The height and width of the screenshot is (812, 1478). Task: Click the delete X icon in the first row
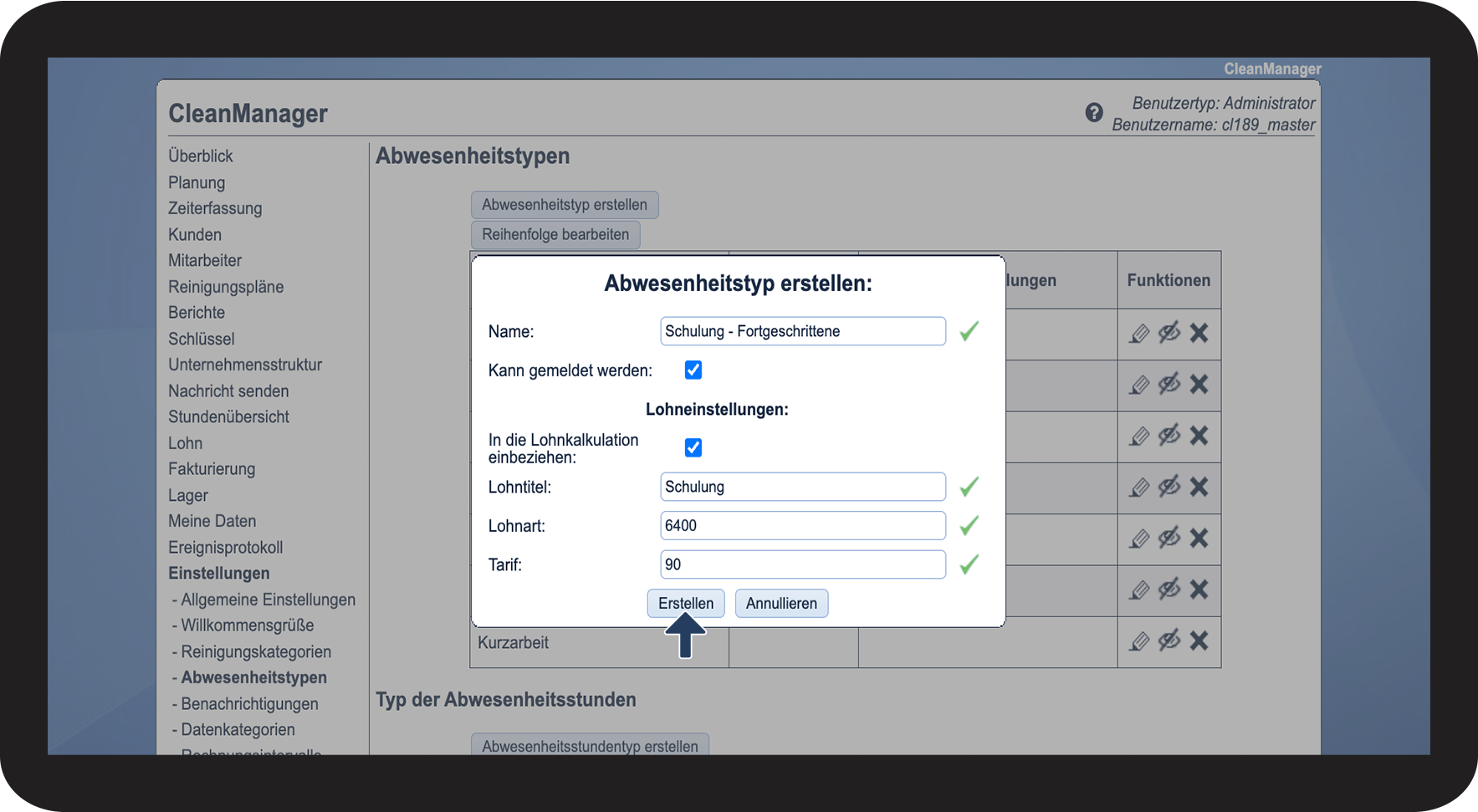point(1199,334)
